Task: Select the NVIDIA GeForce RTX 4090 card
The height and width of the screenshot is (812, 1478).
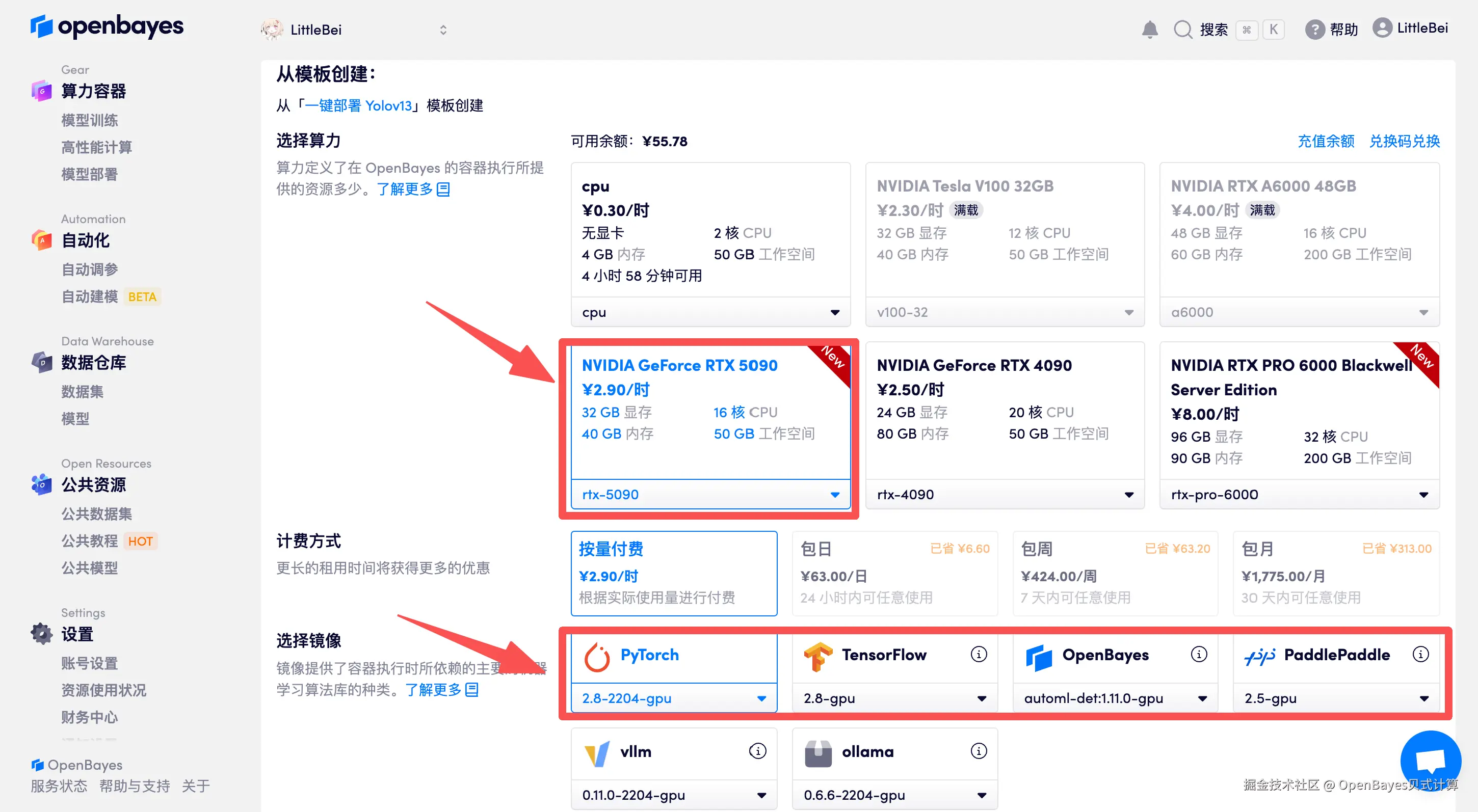Action: (1004, 413)
